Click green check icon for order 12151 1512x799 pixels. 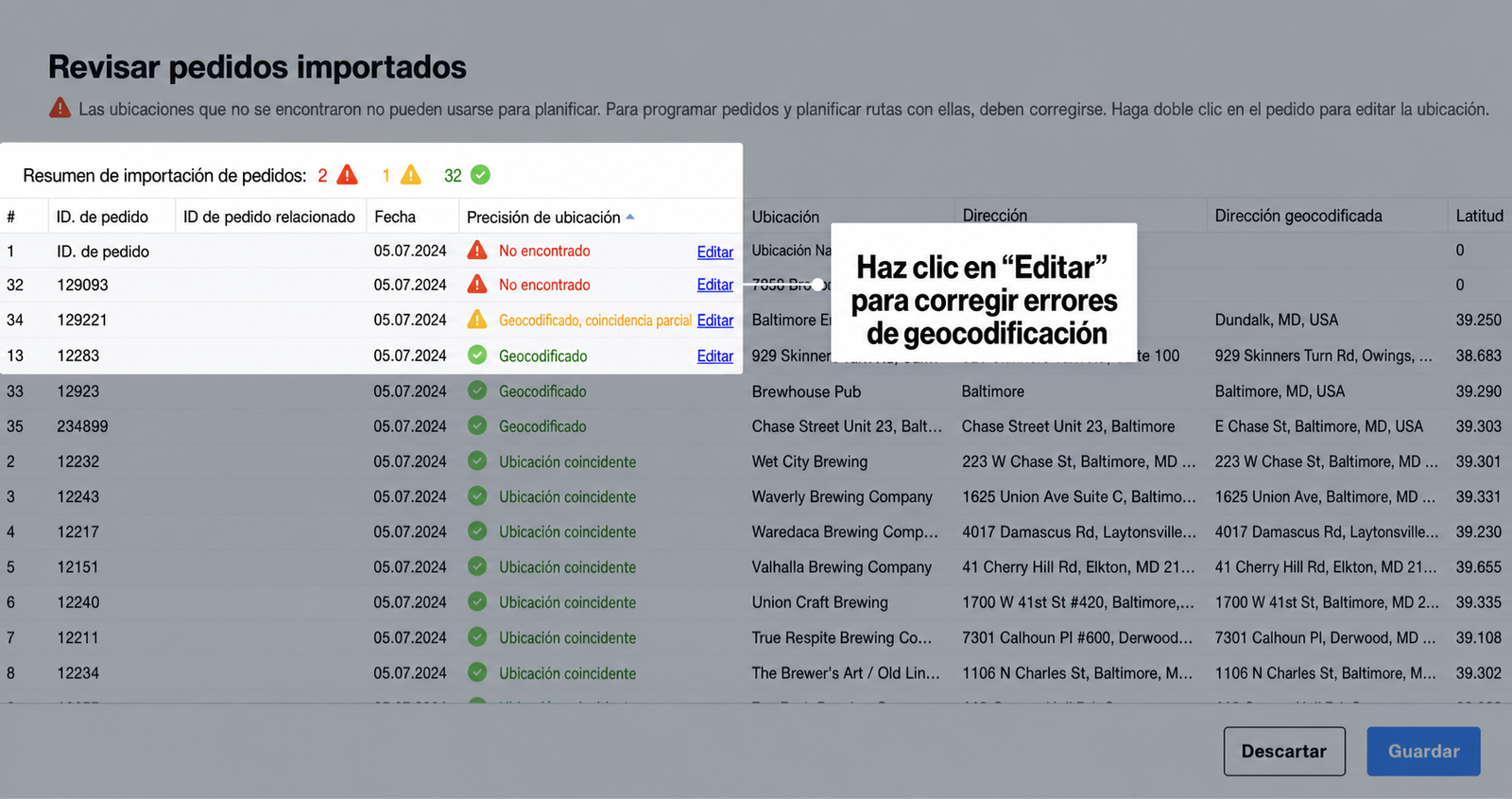(477, 566)
